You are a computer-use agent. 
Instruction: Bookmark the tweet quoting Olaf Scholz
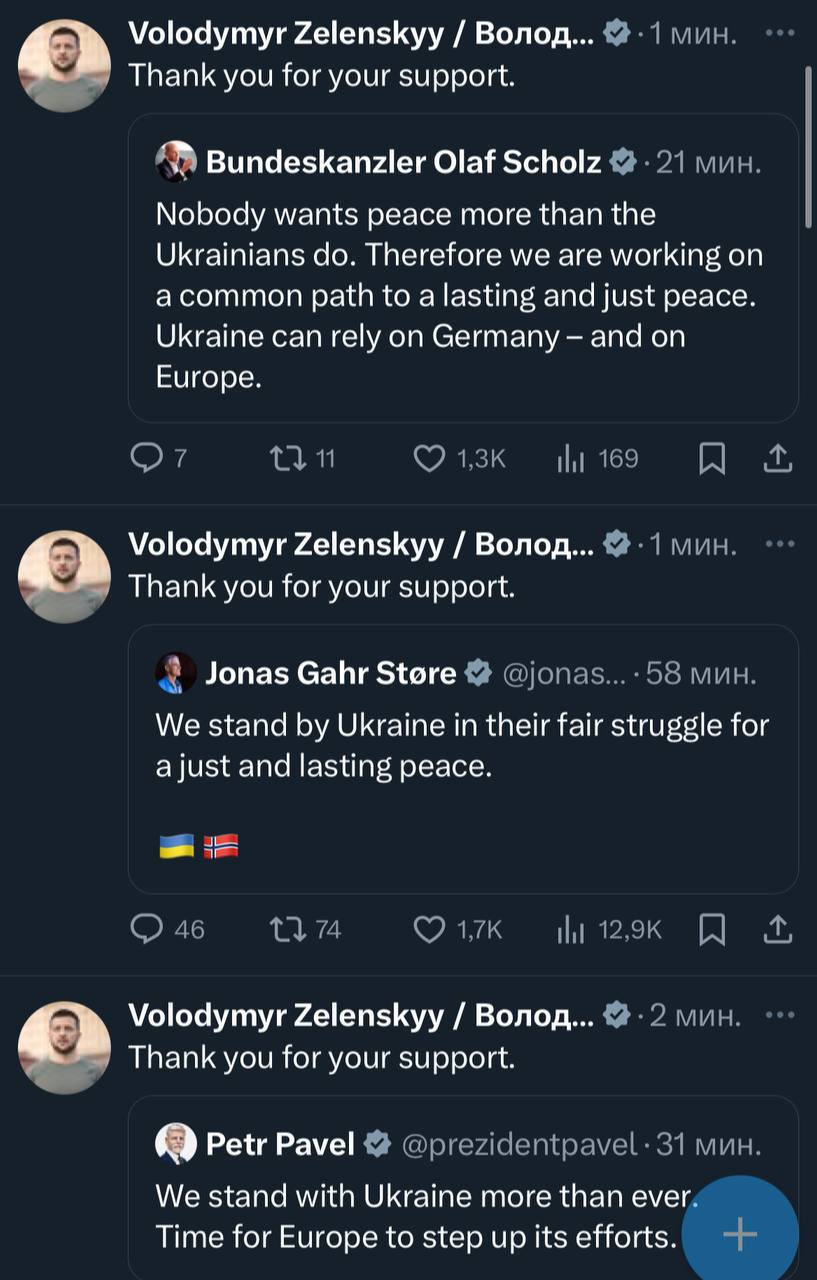tap(711, 459)
